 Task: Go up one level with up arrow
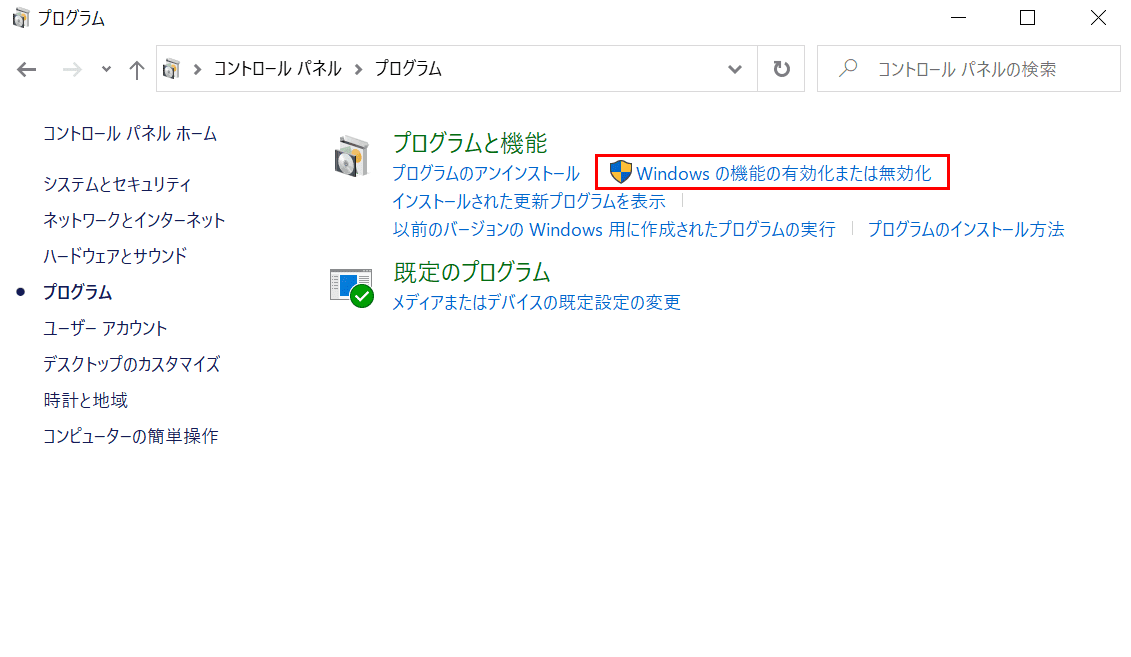click(136, 69)
